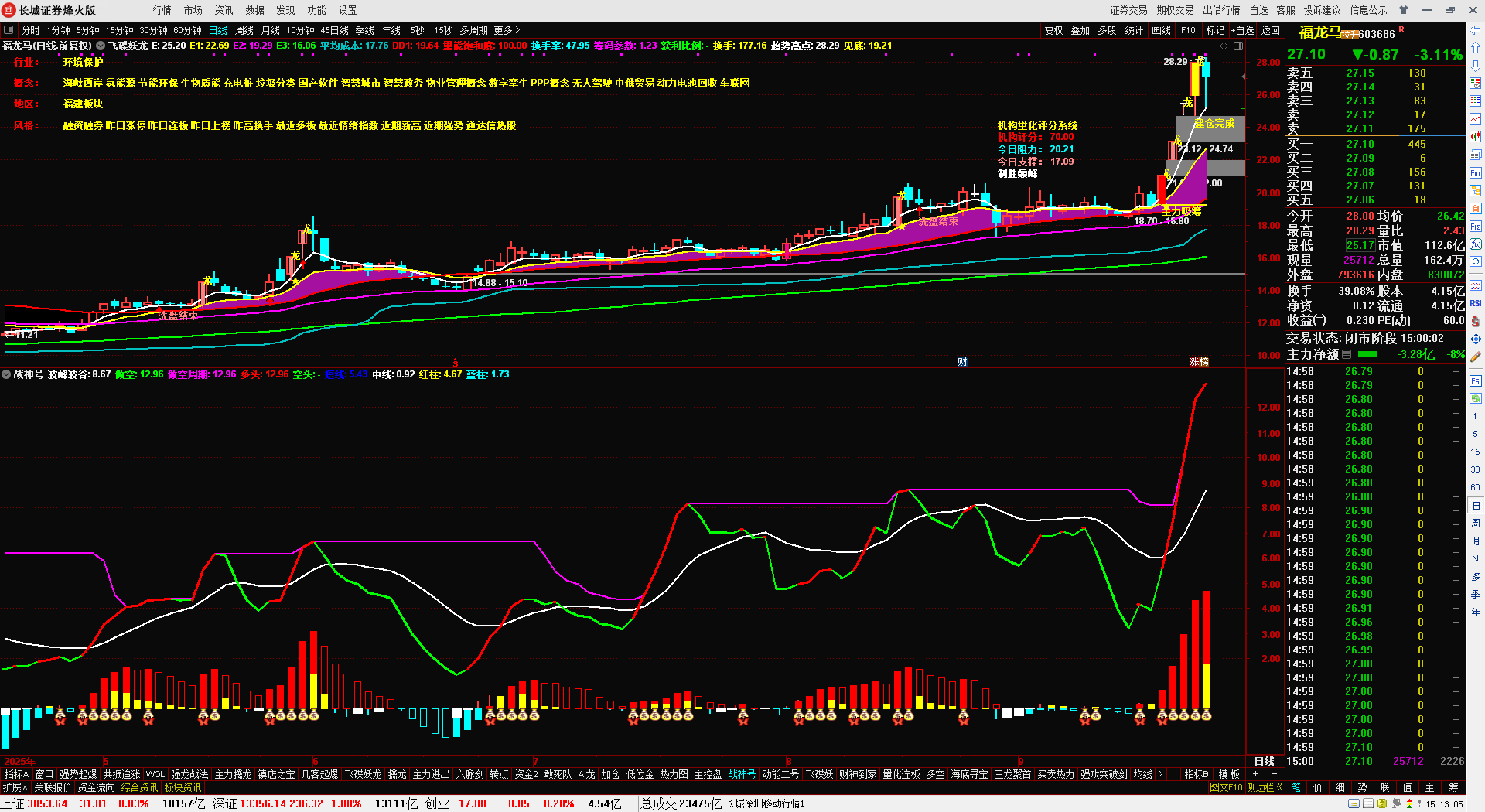The image size is (1485, 812).
Task: Open the 指标B indicator menu
Action: 1197,774
